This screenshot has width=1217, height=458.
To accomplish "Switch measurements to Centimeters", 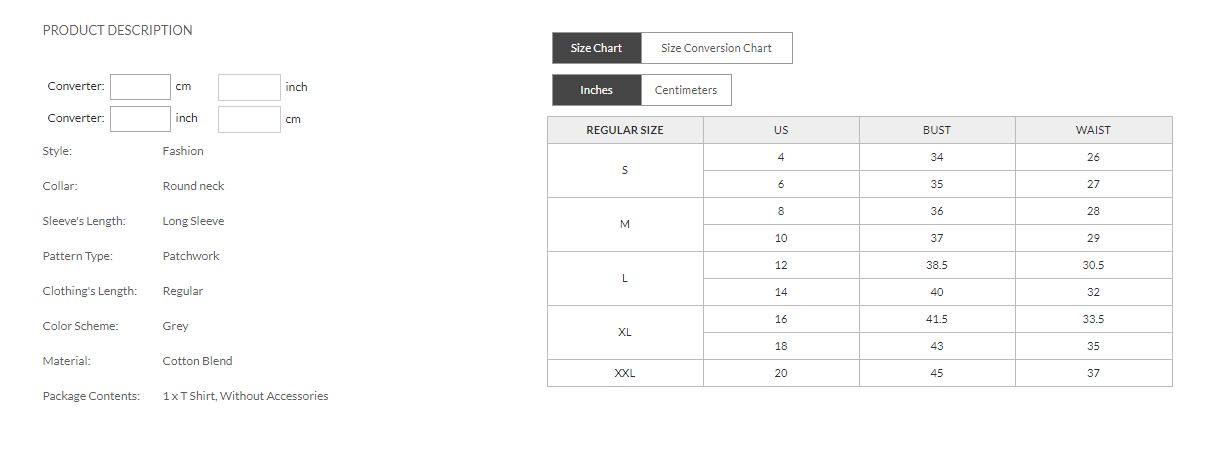I will coord(686,90).
